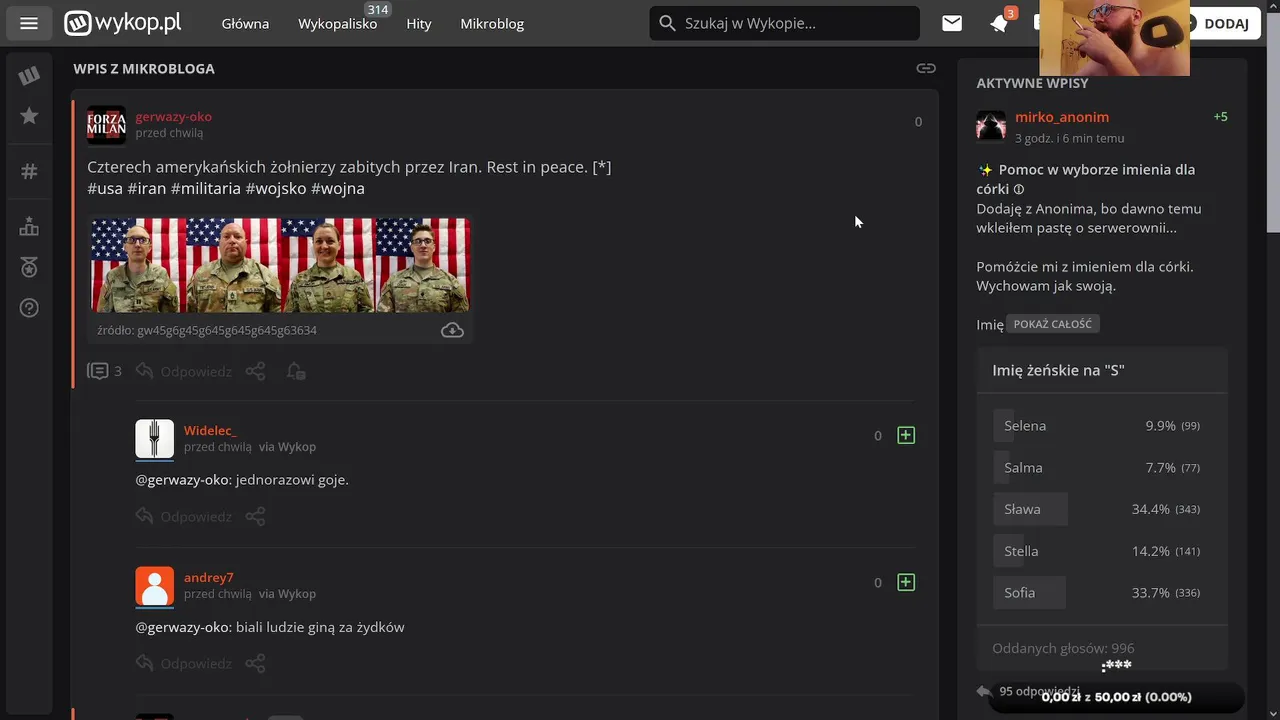Open sidebar ranking podium icon
Screen dimensions: 1280x720
click(x=29, y=227)
